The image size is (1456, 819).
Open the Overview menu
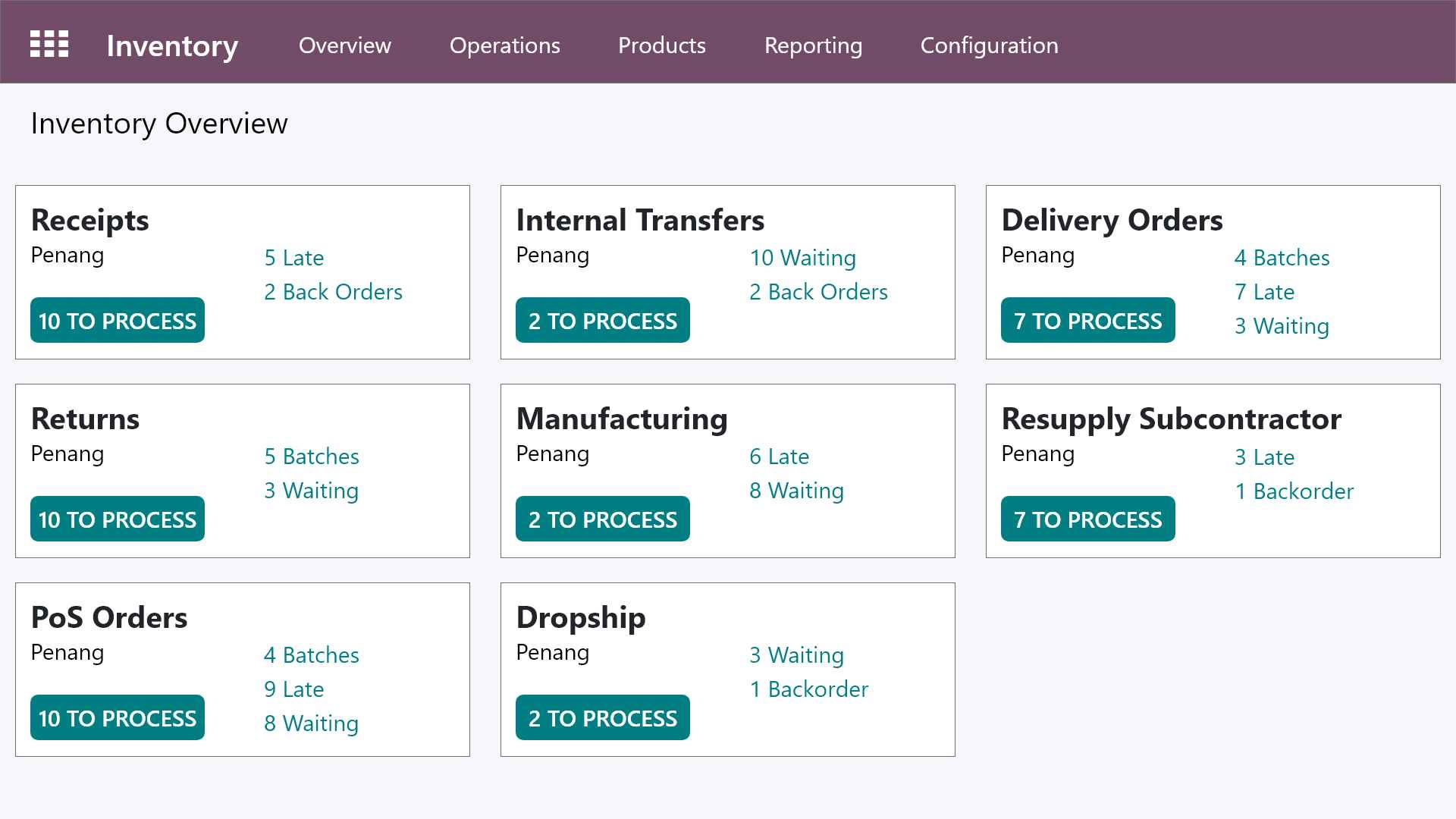coord(345,45)
